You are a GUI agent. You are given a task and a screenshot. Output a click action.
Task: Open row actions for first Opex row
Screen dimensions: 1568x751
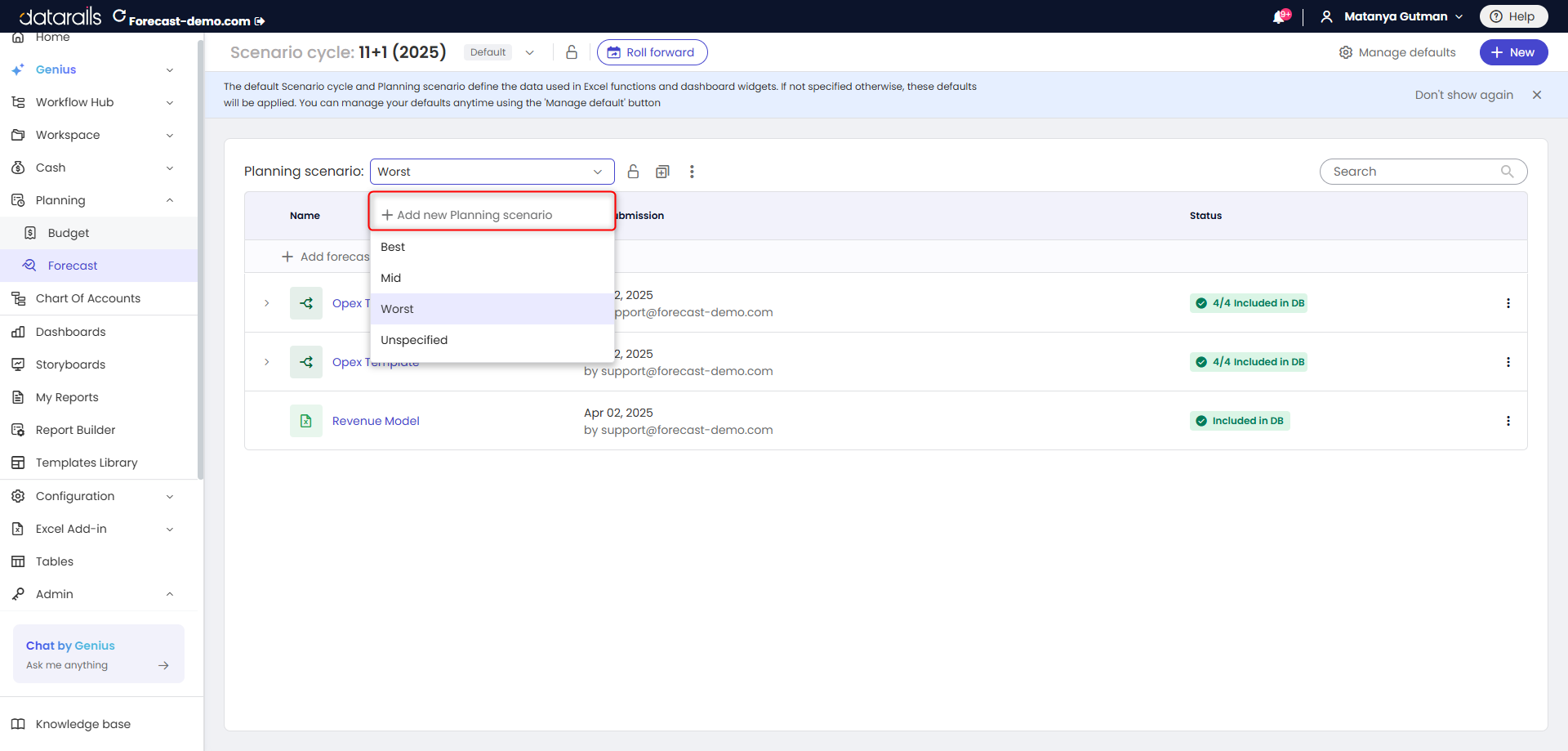coord(1508,303)
